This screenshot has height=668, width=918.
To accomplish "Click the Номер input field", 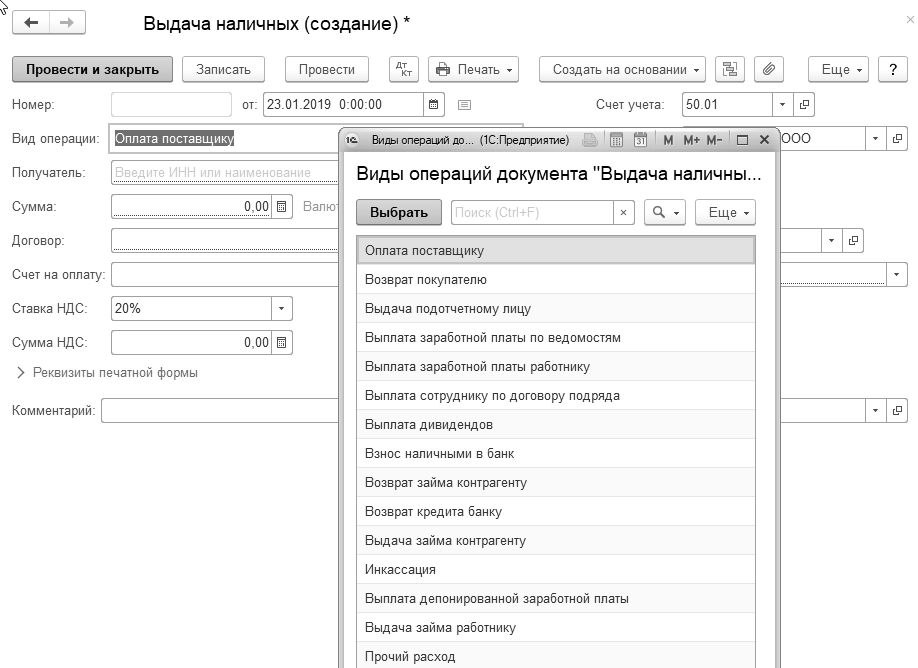I will (x=172, y=105).
